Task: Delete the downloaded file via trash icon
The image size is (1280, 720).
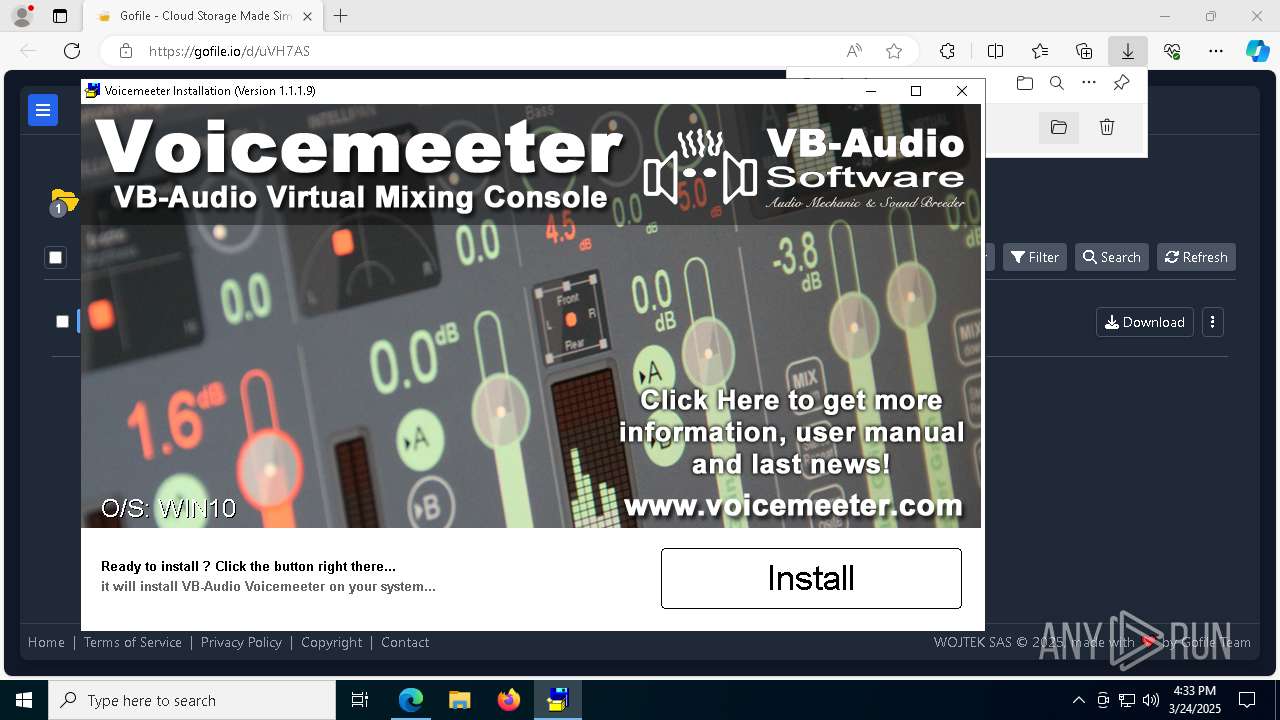Action: click(1107, 127)
